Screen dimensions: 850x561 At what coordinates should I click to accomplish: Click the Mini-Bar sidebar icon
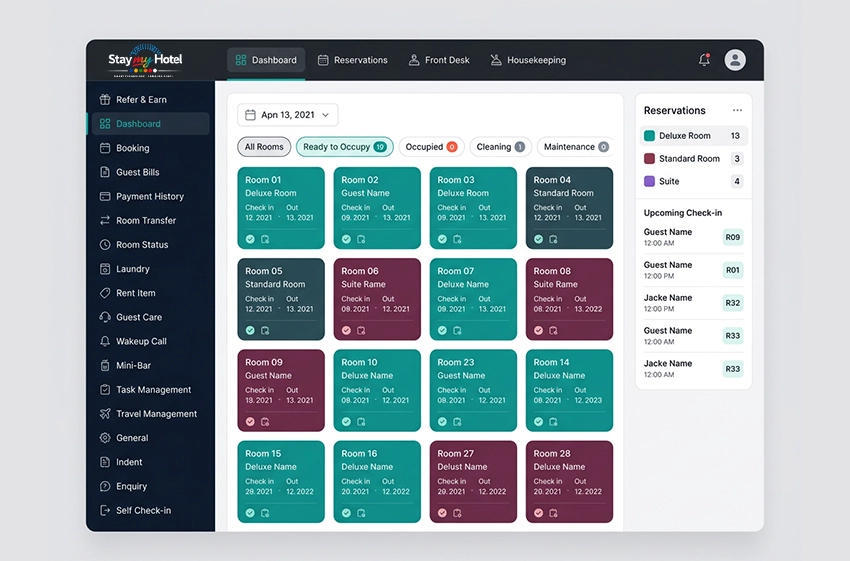(105, 365)
